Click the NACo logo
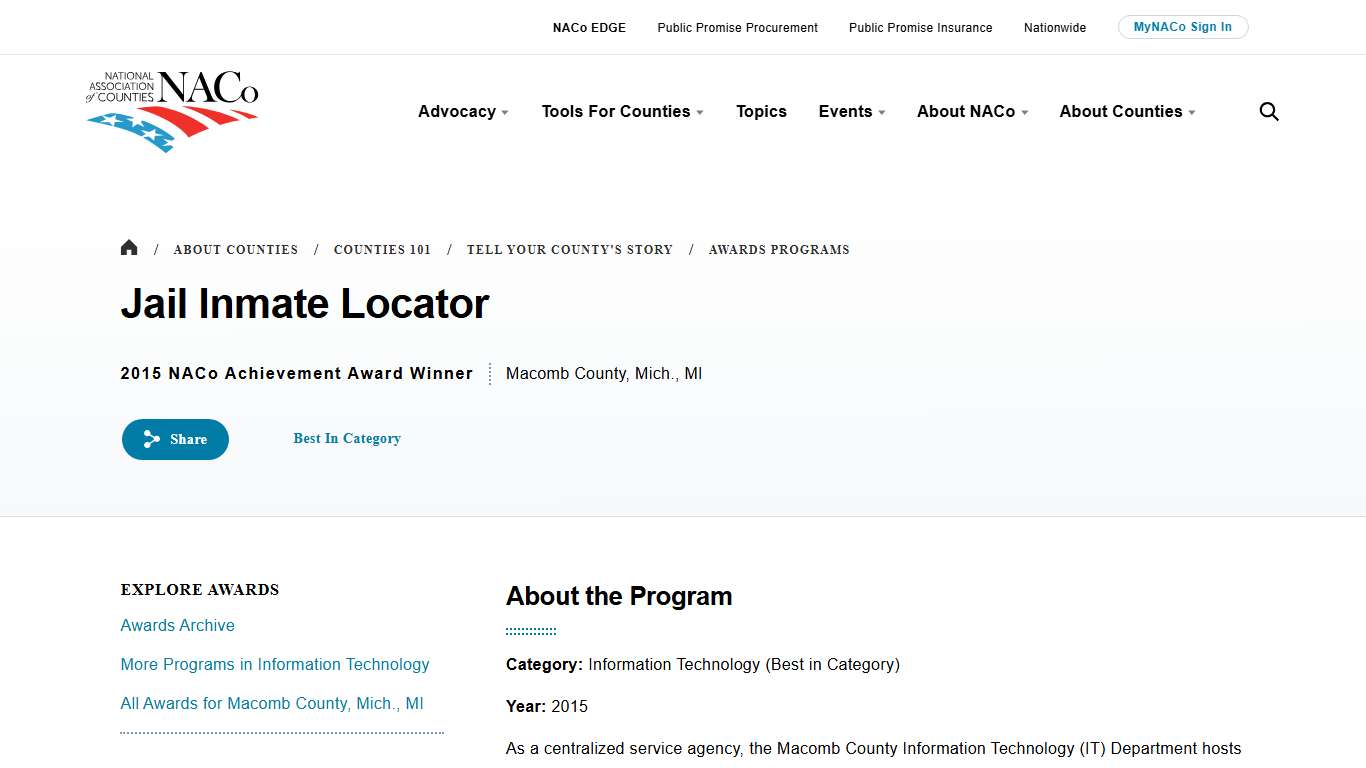Screen dimensions: 1366x768 [172, 111]
